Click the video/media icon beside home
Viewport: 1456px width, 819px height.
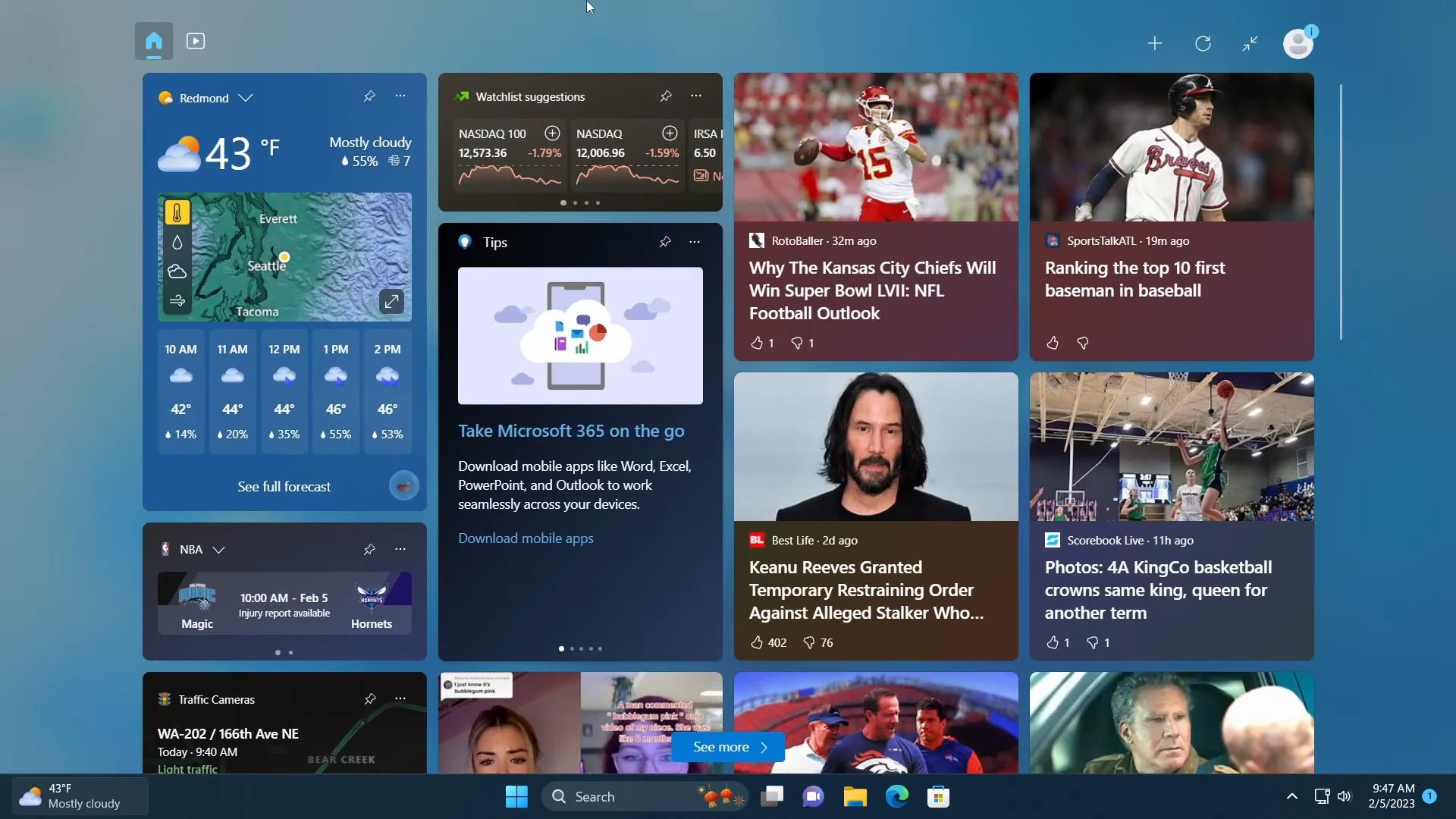(x=195, y=42)
